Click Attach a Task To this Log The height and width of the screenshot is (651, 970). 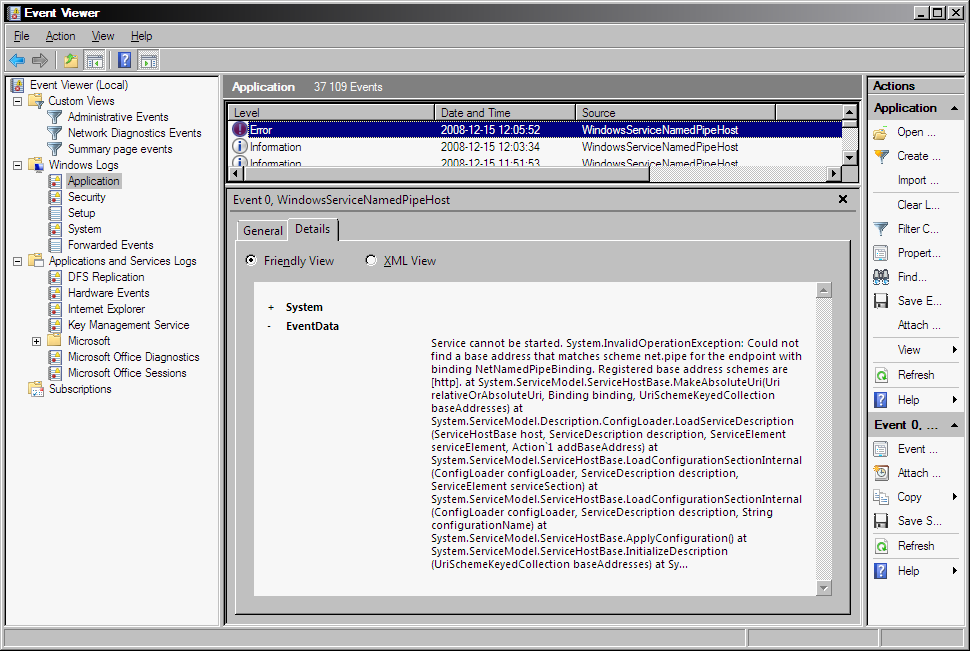coord(919,325)
